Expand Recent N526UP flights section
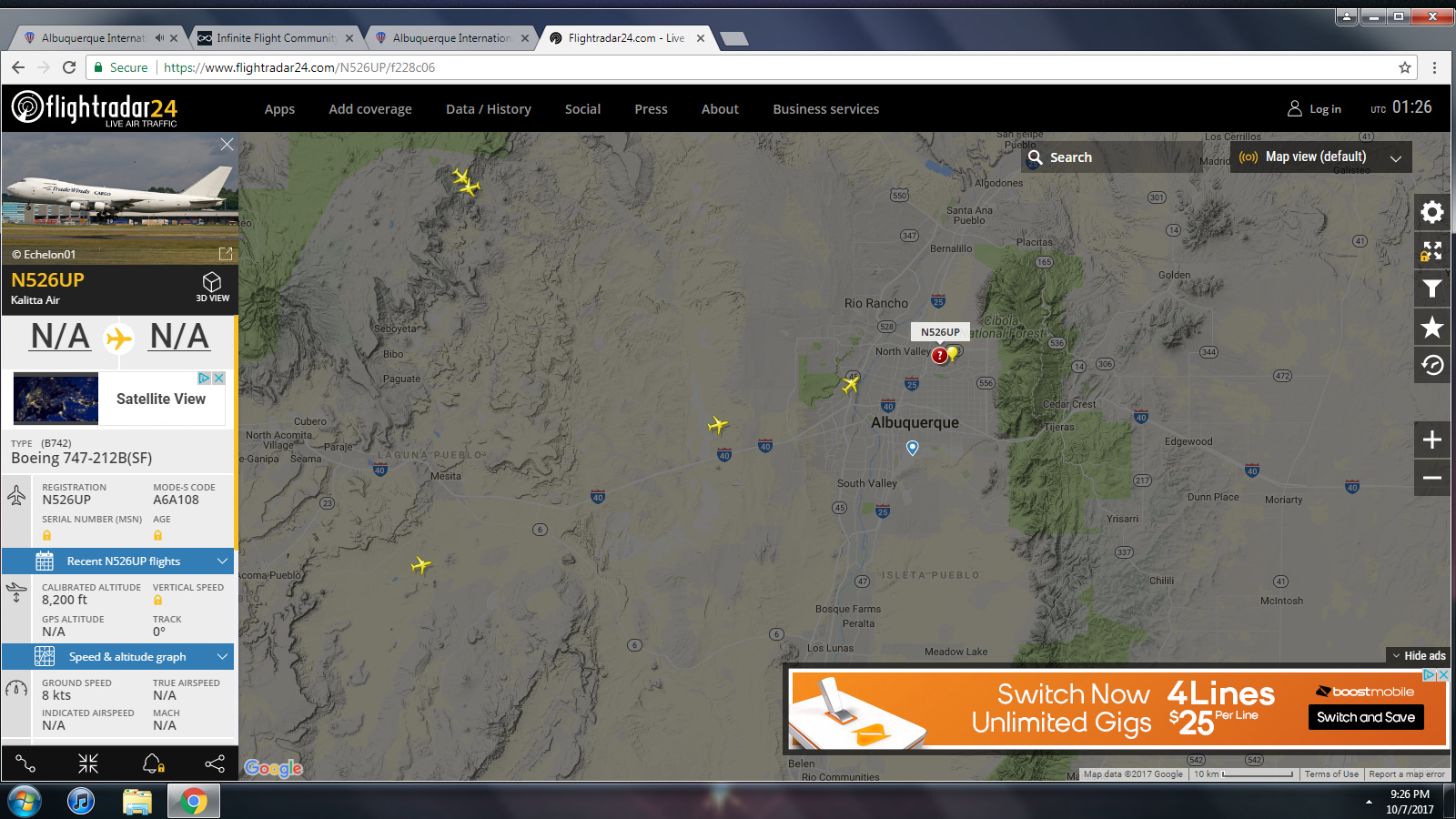Image resolution: width=1456 pixels, height=819 pixels. 118,561
